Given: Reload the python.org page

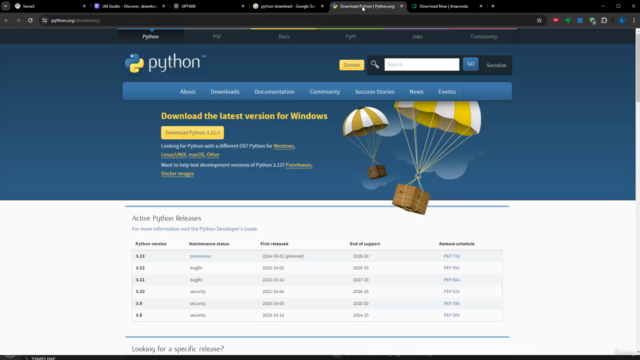Looking at the screenshot, I should tap(30, 20).
